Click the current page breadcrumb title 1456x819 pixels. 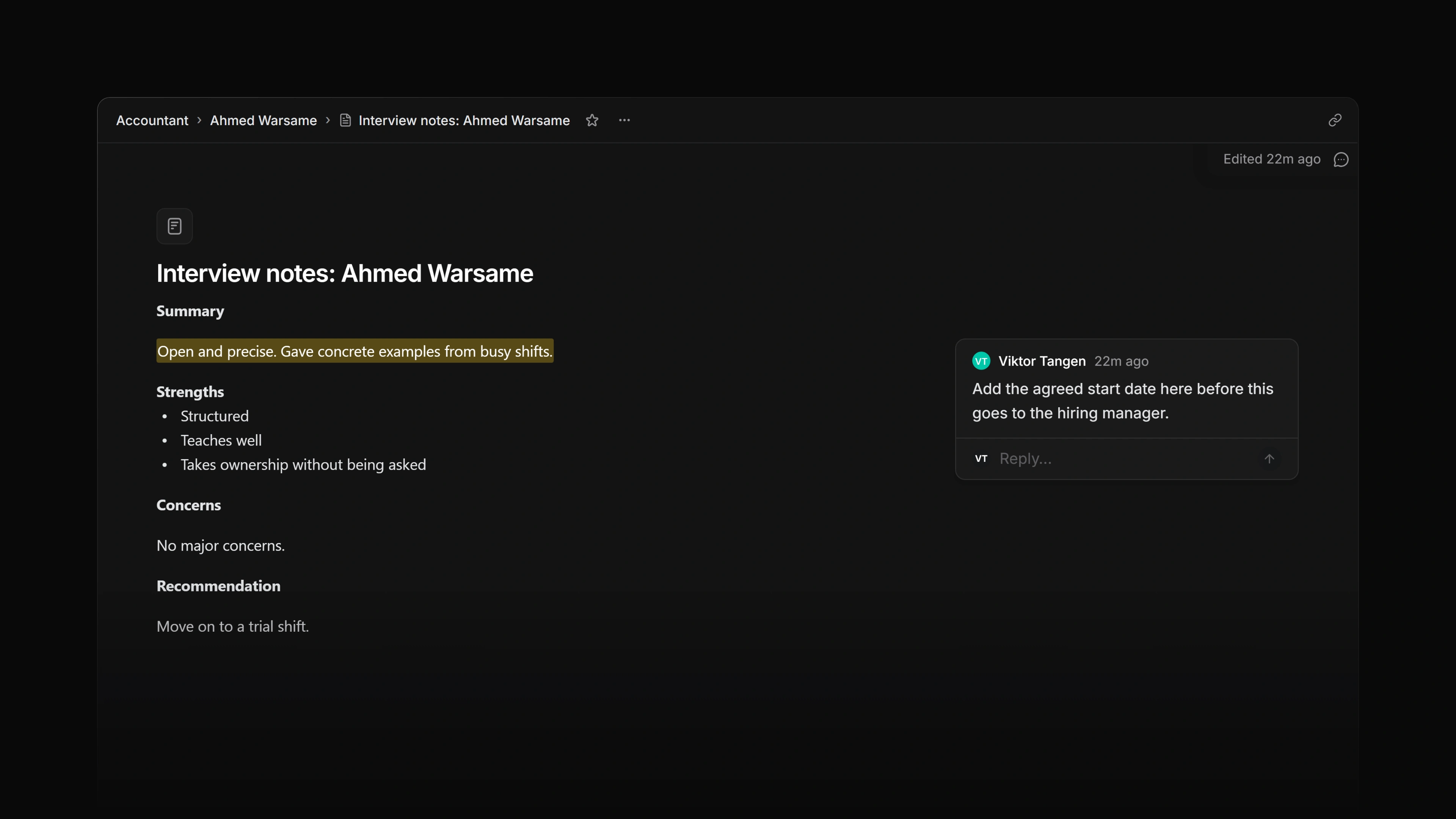click(x=464, y=121)
